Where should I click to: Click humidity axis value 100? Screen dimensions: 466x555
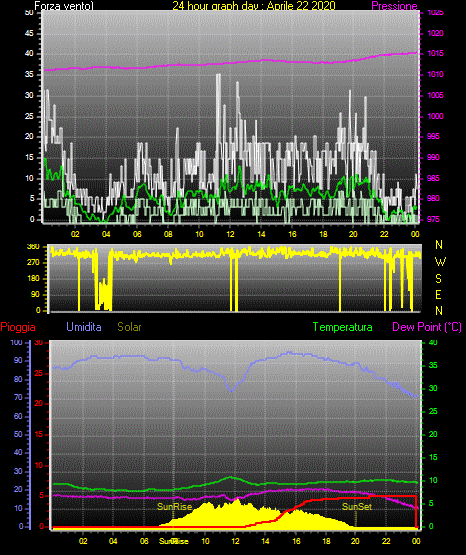[x=17, y=343]
